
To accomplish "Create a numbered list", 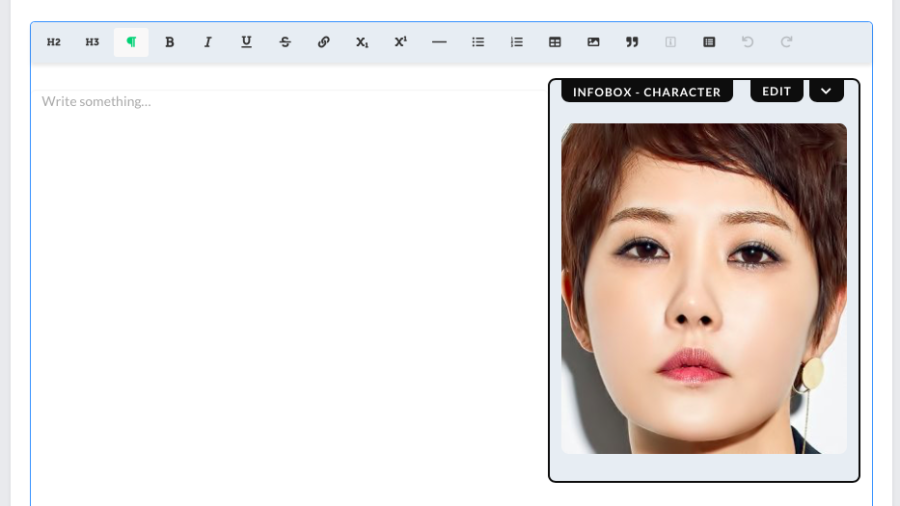I will (516, 42).
